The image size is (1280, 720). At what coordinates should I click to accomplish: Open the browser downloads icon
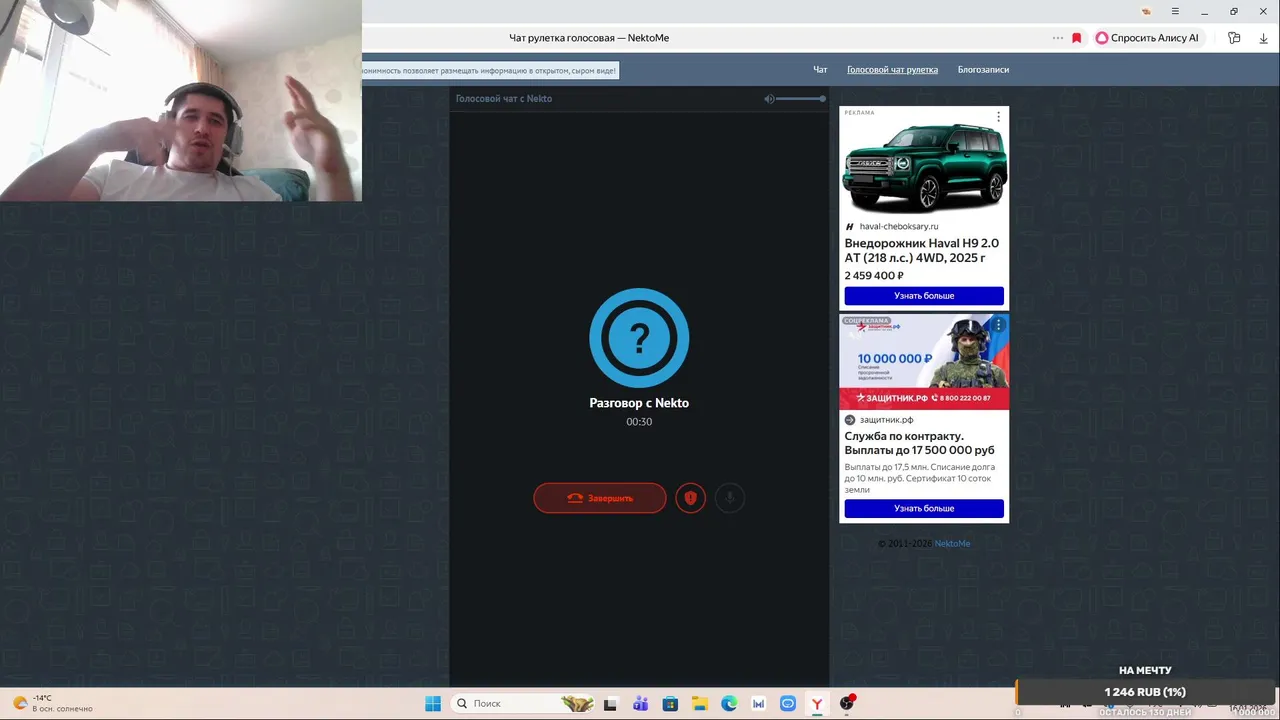coord(1263,38)
